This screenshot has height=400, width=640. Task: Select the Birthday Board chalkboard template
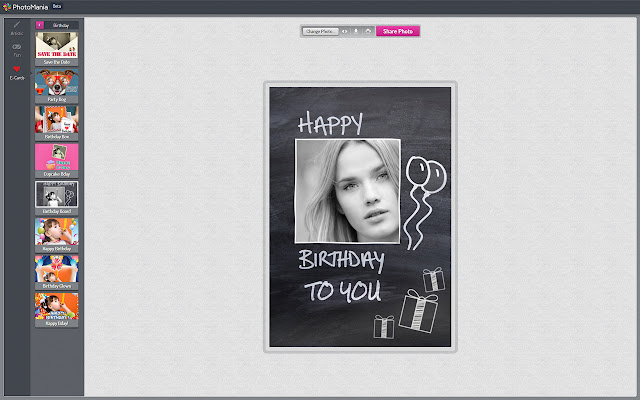click(x=57, y=196)
